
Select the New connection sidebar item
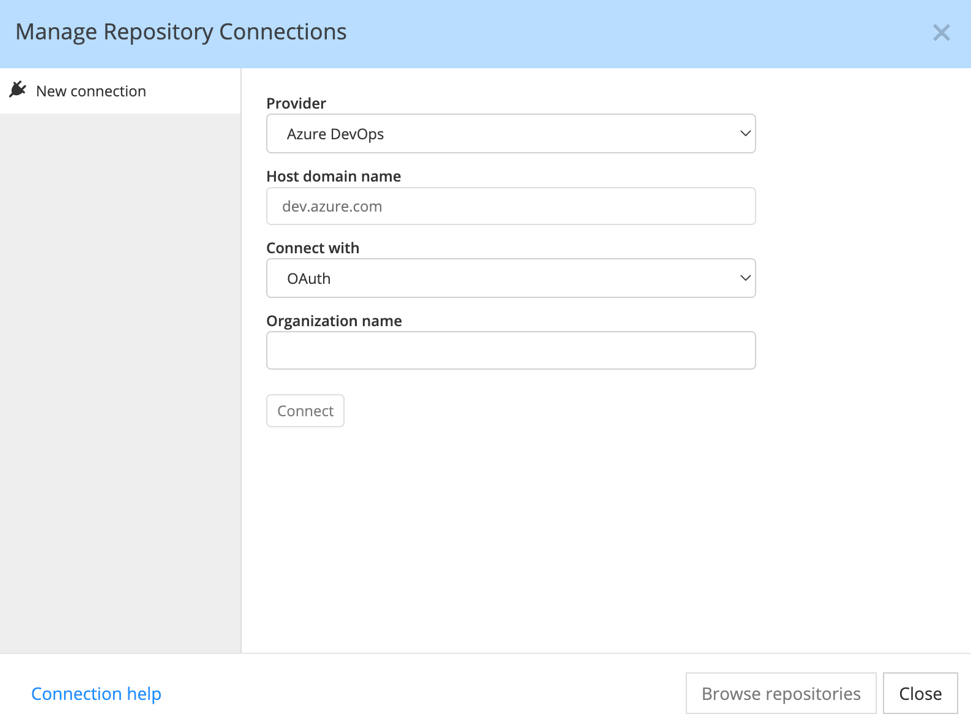pos(120,91)
